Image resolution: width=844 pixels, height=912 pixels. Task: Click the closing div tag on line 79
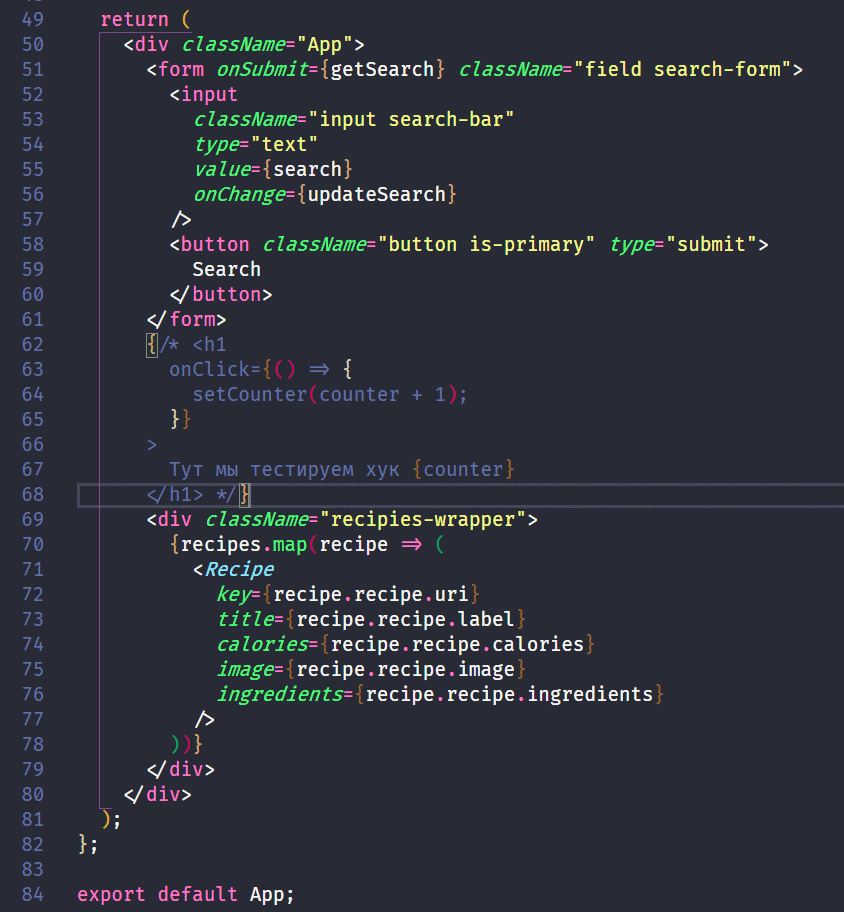pos(181,770)
